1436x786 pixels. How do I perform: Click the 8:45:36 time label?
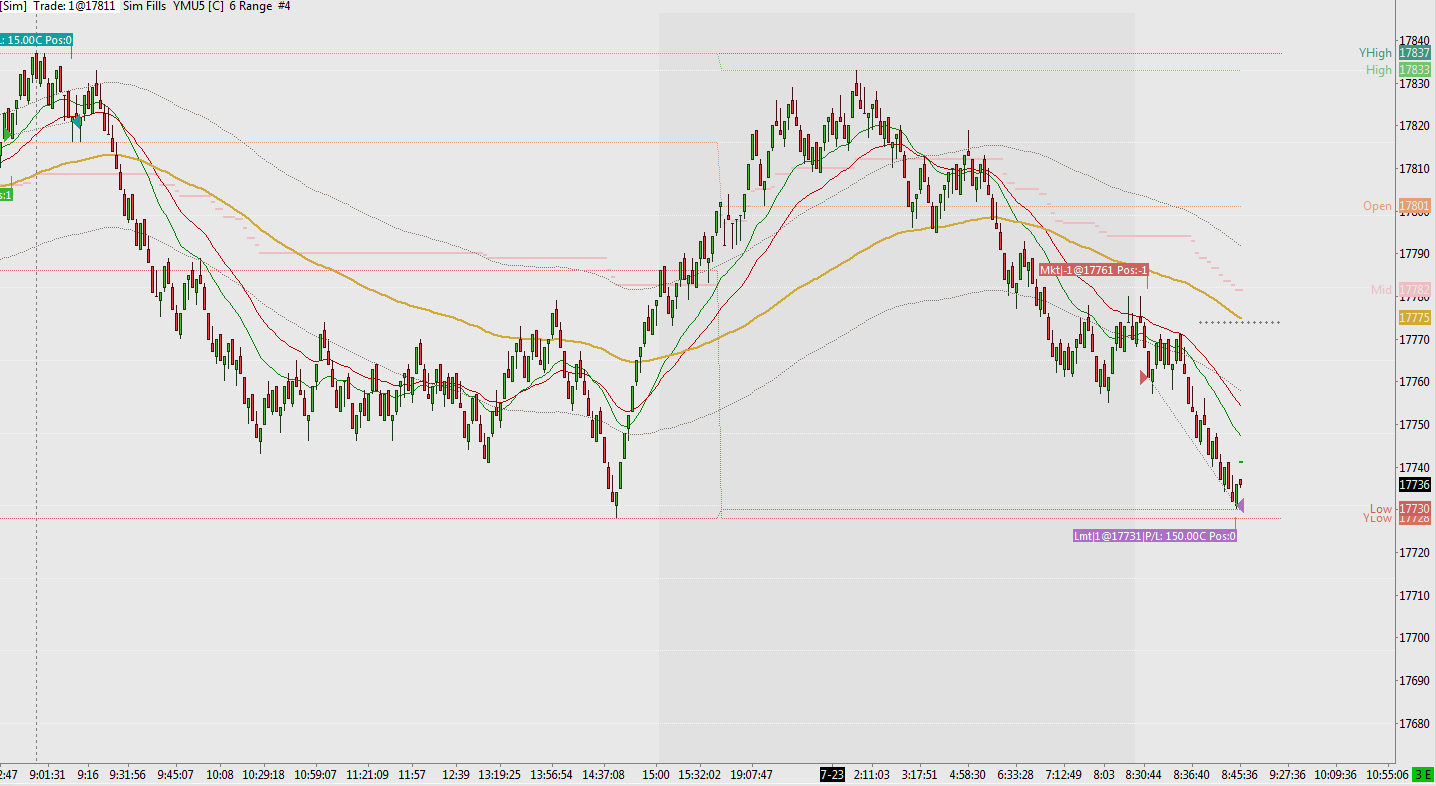point(1240,775)
